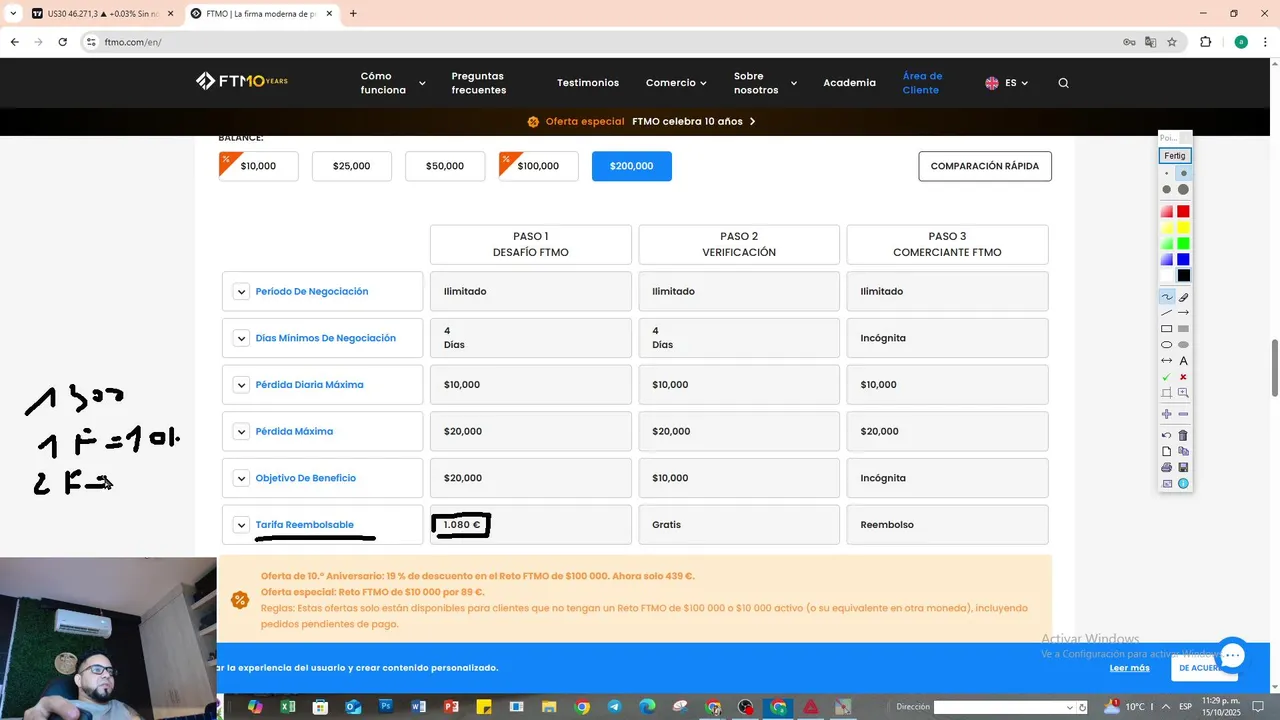Open the live chat bubble

[x=1232, y=656]
